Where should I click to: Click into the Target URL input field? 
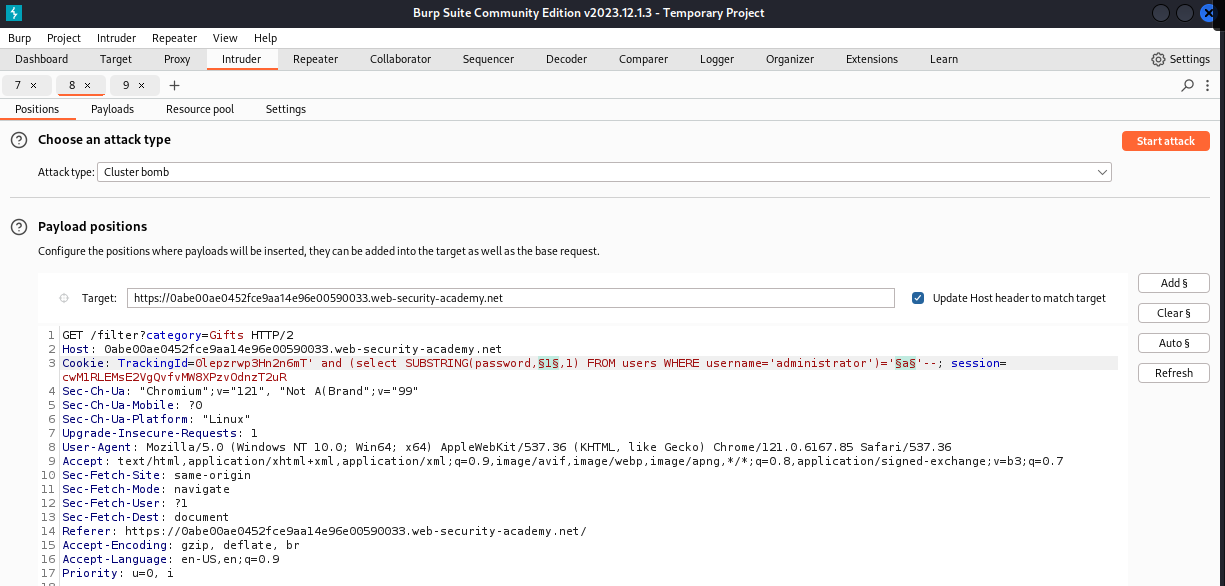tap(511, 298)
